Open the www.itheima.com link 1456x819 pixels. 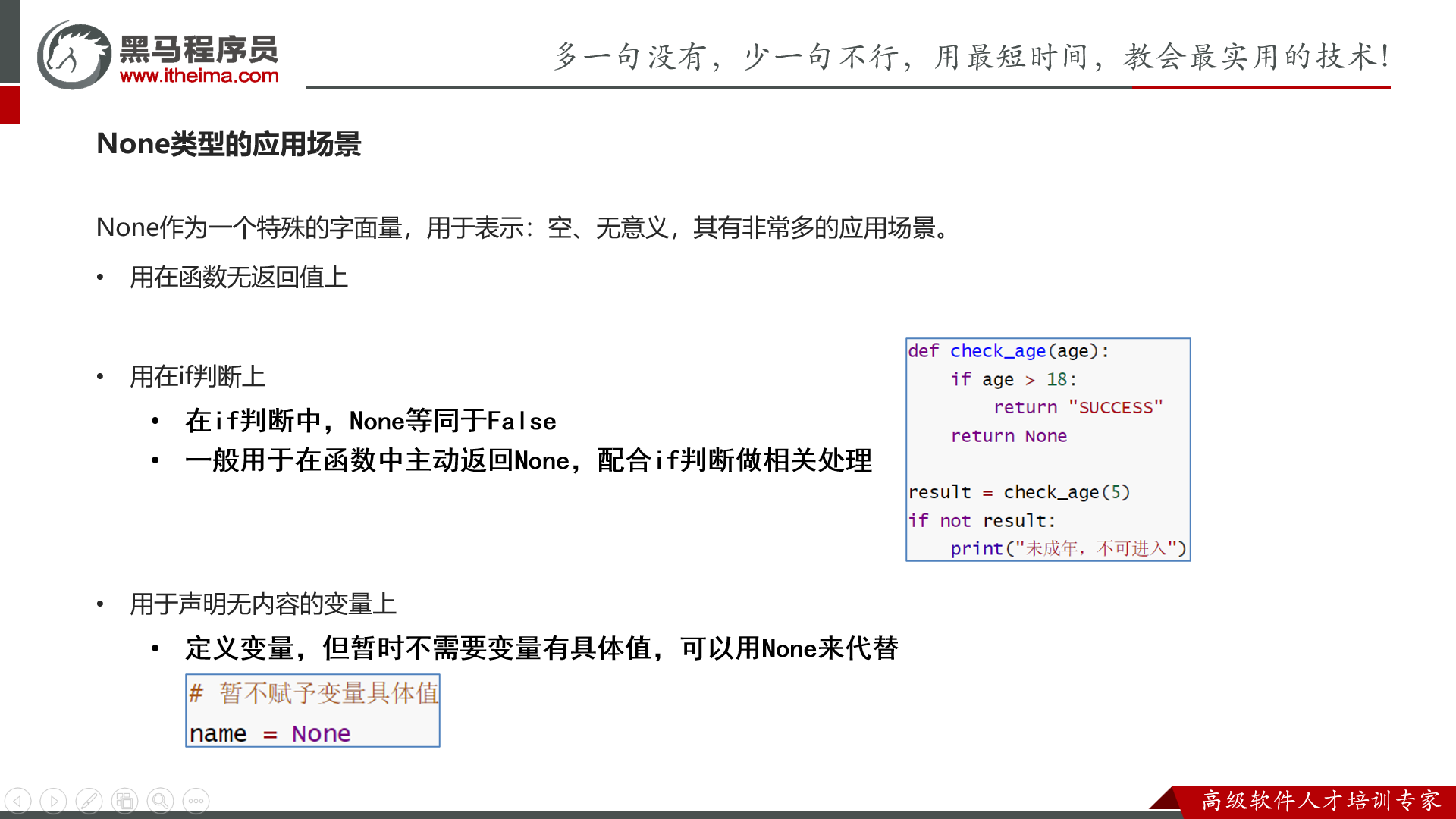[199, 76]
